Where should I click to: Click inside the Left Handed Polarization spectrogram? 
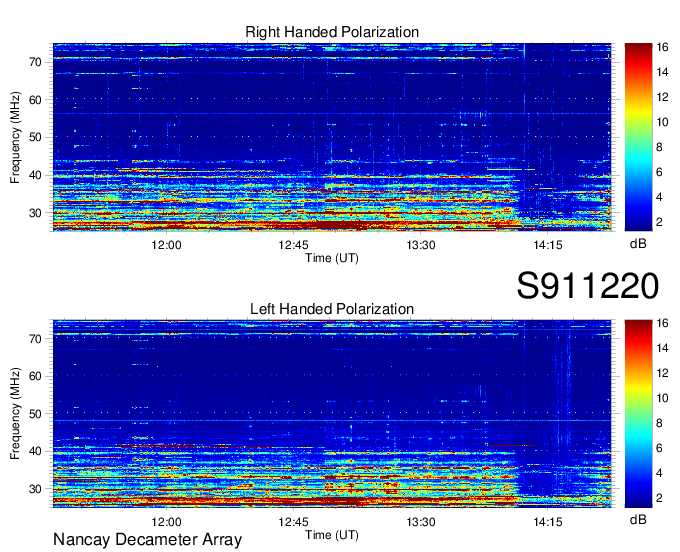332,414
